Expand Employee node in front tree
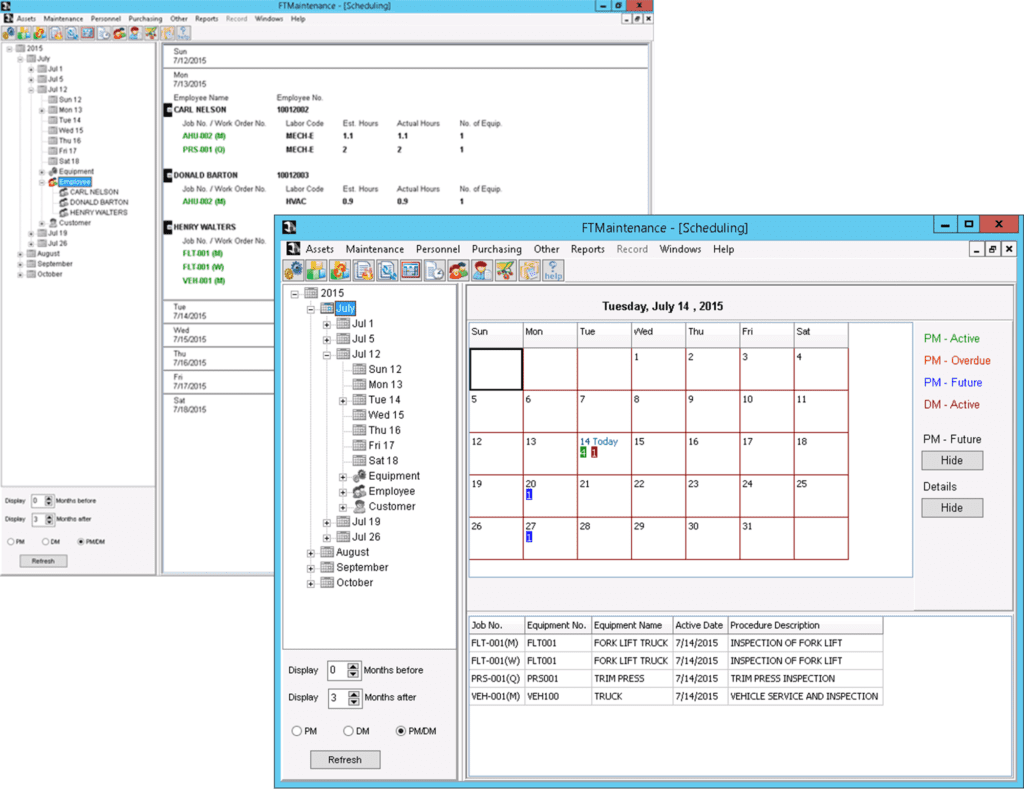1024x789 pixels. (343, 492)
